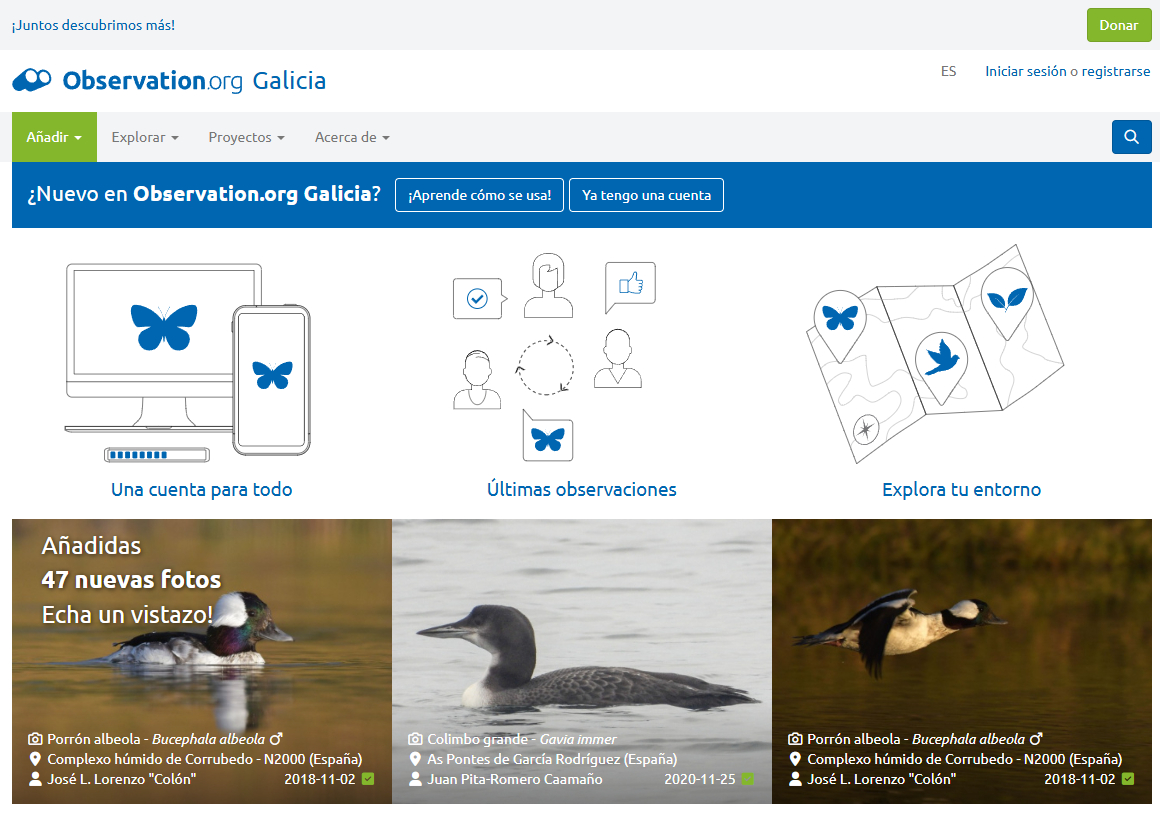
Task: Open the Añadir dropdown menu
Action: point(54,137)
